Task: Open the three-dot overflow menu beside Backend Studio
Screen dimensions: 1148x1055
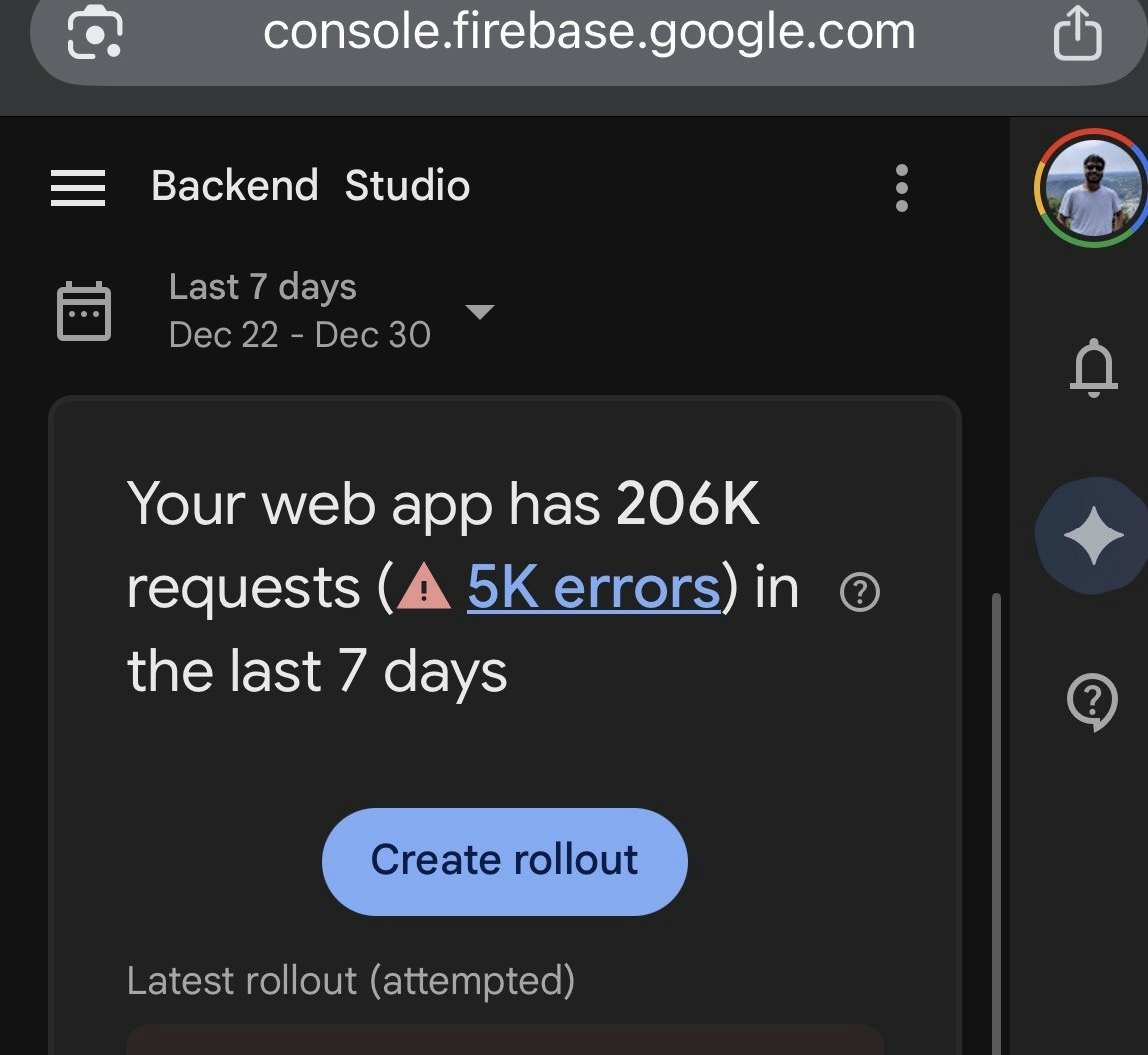Action: tap(901, 187)
